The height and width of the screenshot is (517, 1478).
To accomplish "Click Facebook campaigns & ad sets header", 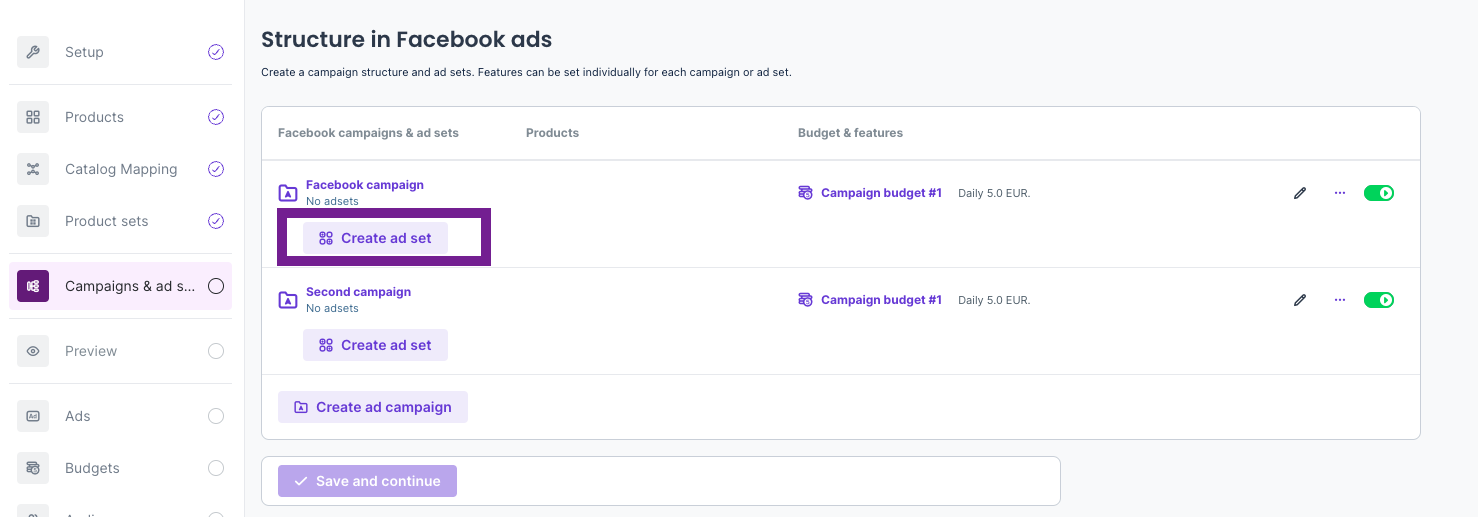I will [368, 133].
